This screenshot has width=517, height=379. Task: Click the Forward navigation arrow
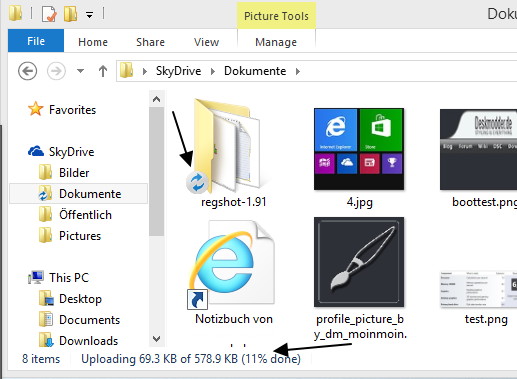pyautogui.click(x=56, y=71)
